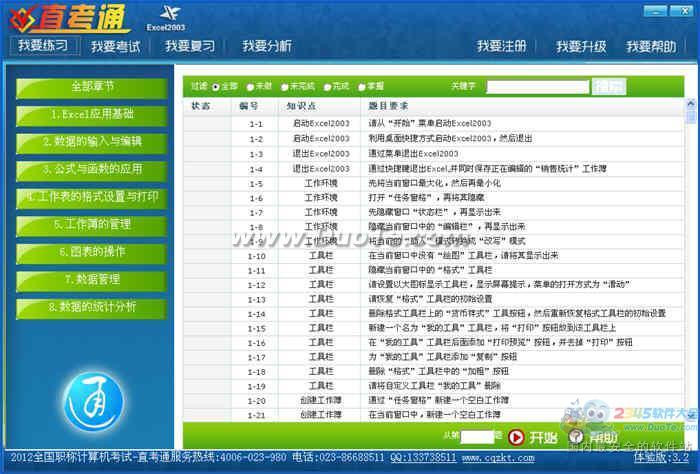700x474 pixels.
Task: Click the round blue 通 emblem
Action: 93,401
